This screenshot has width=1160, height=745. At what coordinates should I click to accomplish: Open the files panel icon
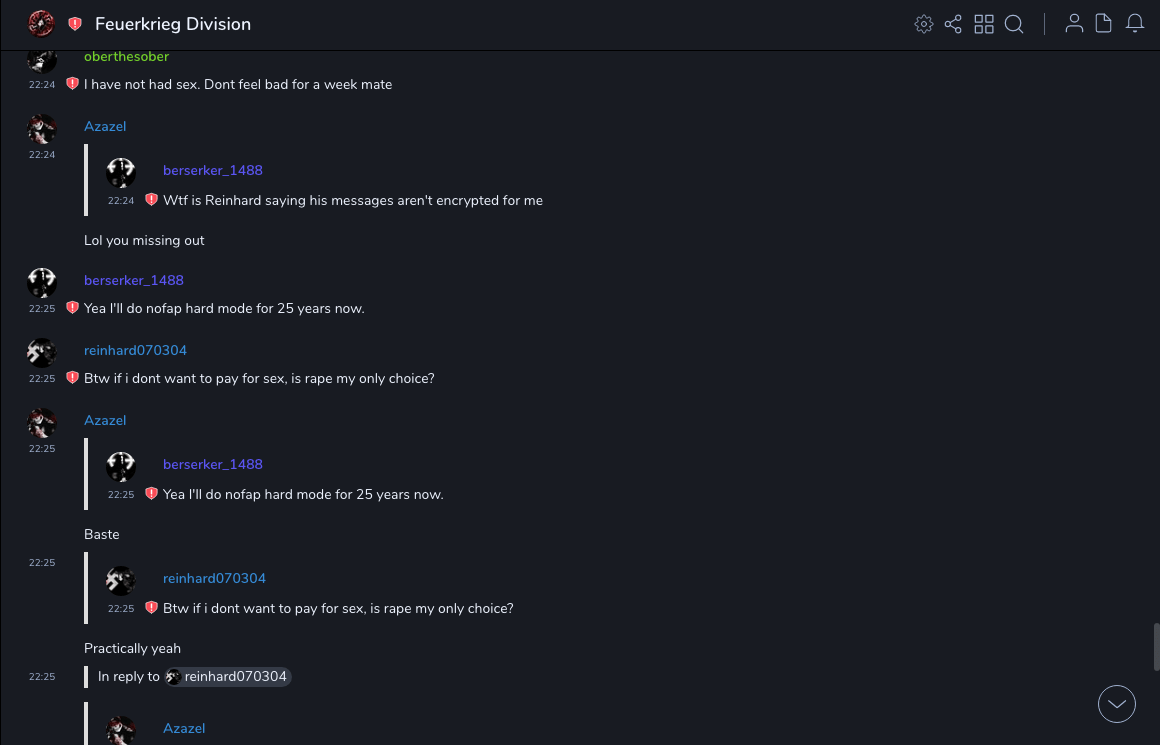click(x=1104, y=24)
